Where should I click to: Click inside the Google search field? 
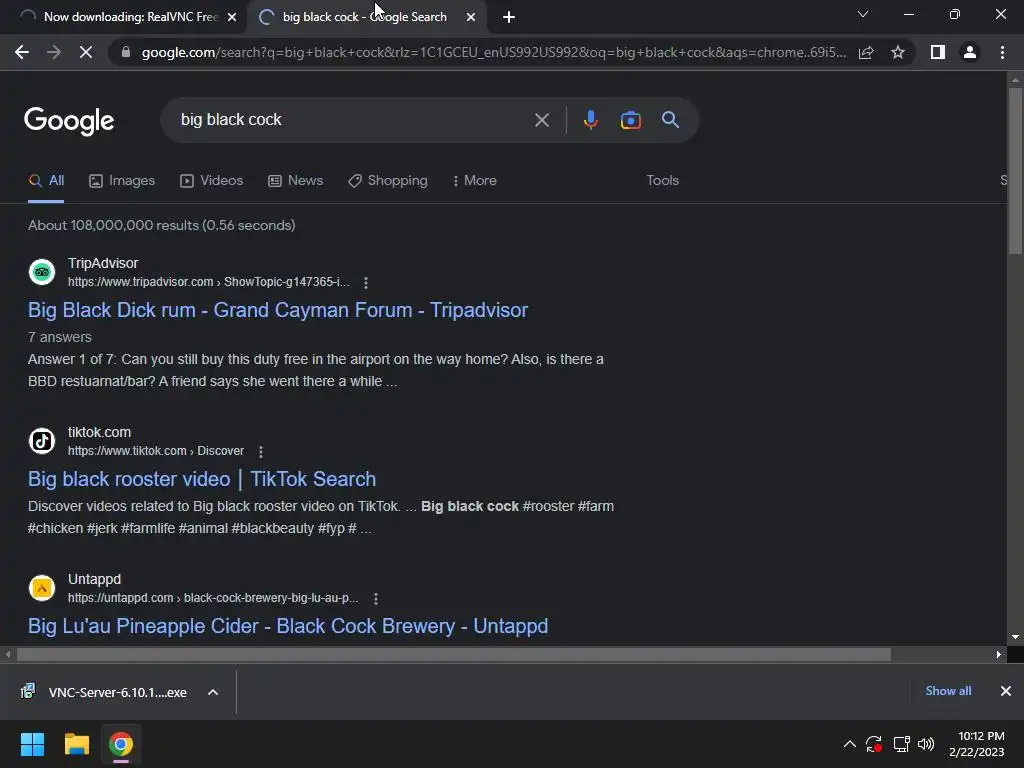pyautogui.click(x=353, y=120)
